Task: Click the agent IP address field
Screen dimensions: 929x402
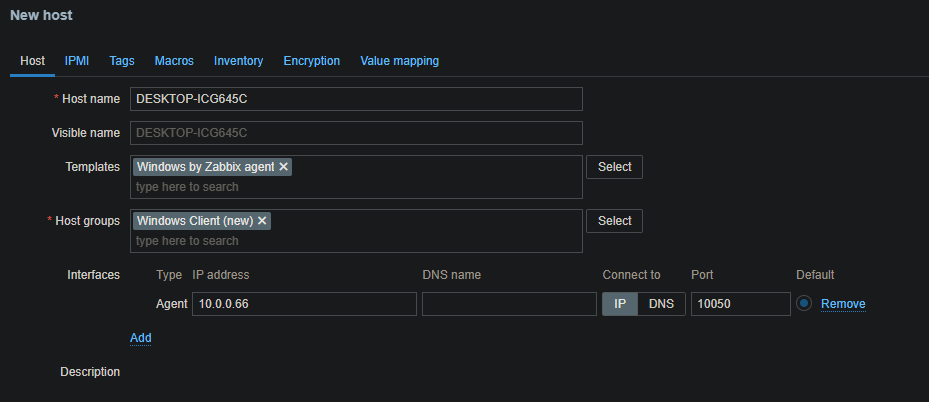Action: pyautogui.click(x=303, y=304)
